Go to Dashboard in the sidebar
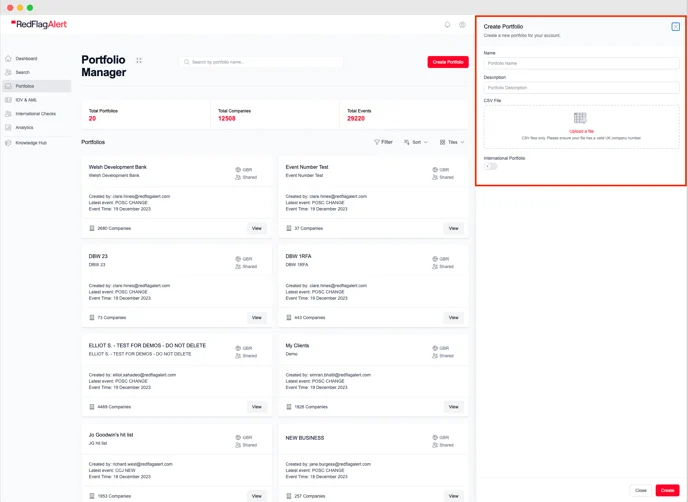The width and height of the screenshot is (688, 502). click(x=36, y=58)
